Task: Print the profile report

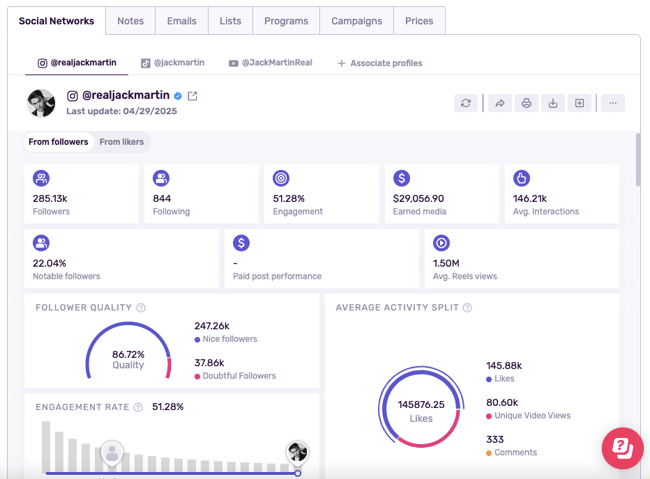Action: click(526, 103)
